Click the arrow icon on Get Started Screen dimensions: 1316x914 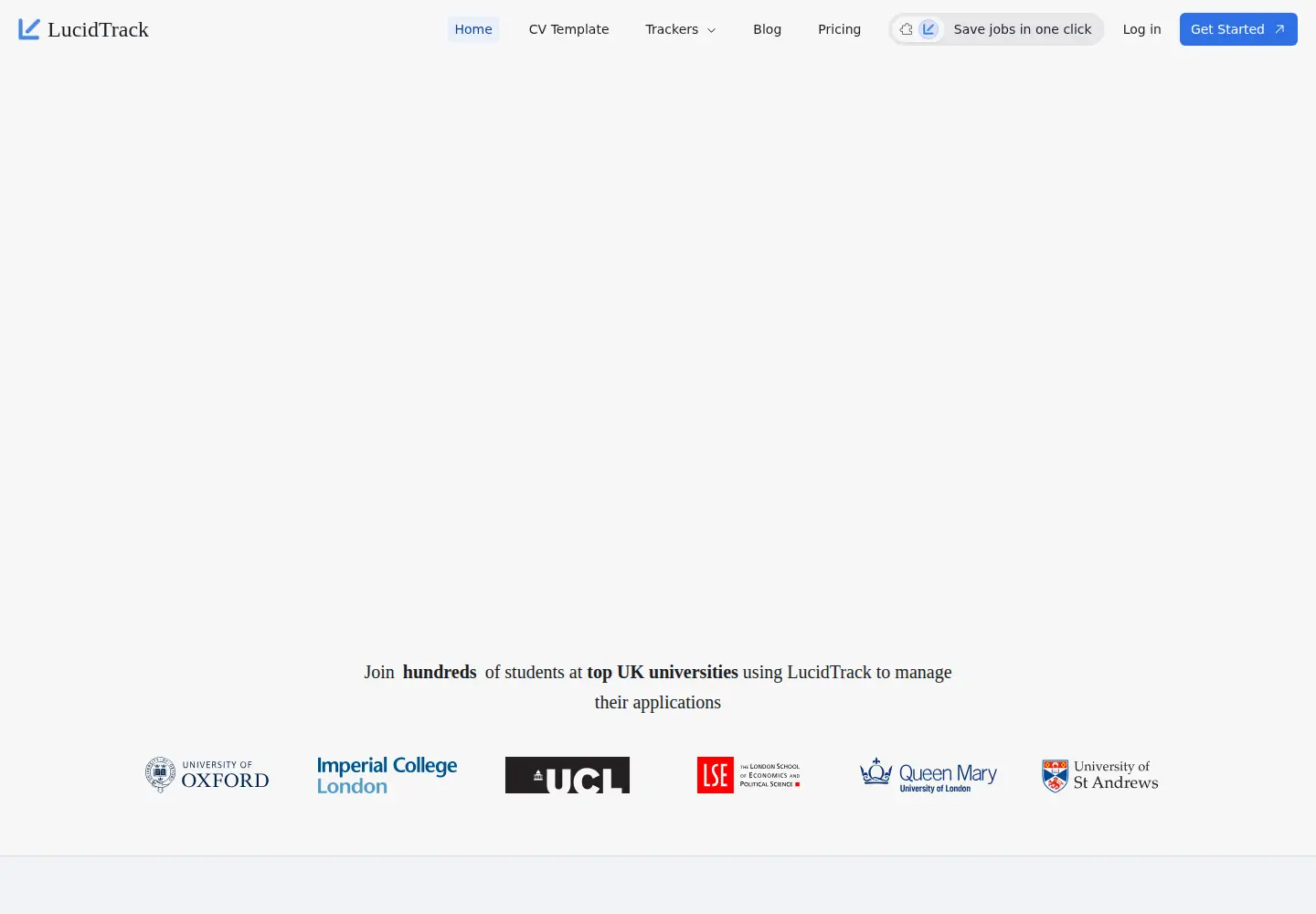coord(1279,29)
